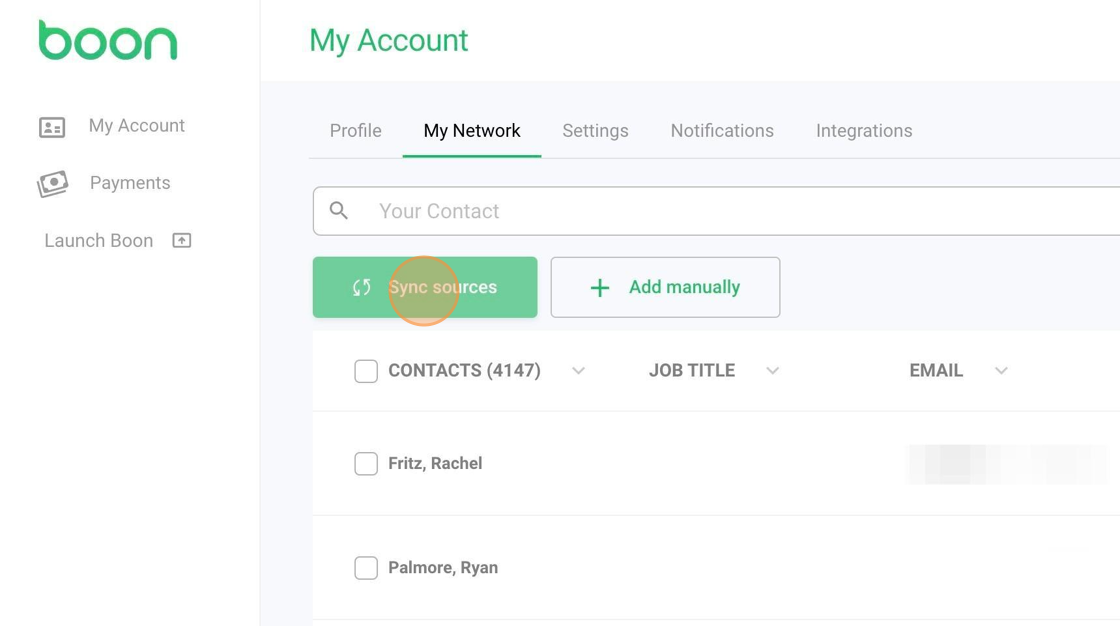Click the Payments cash icon

tap(53, 184)
